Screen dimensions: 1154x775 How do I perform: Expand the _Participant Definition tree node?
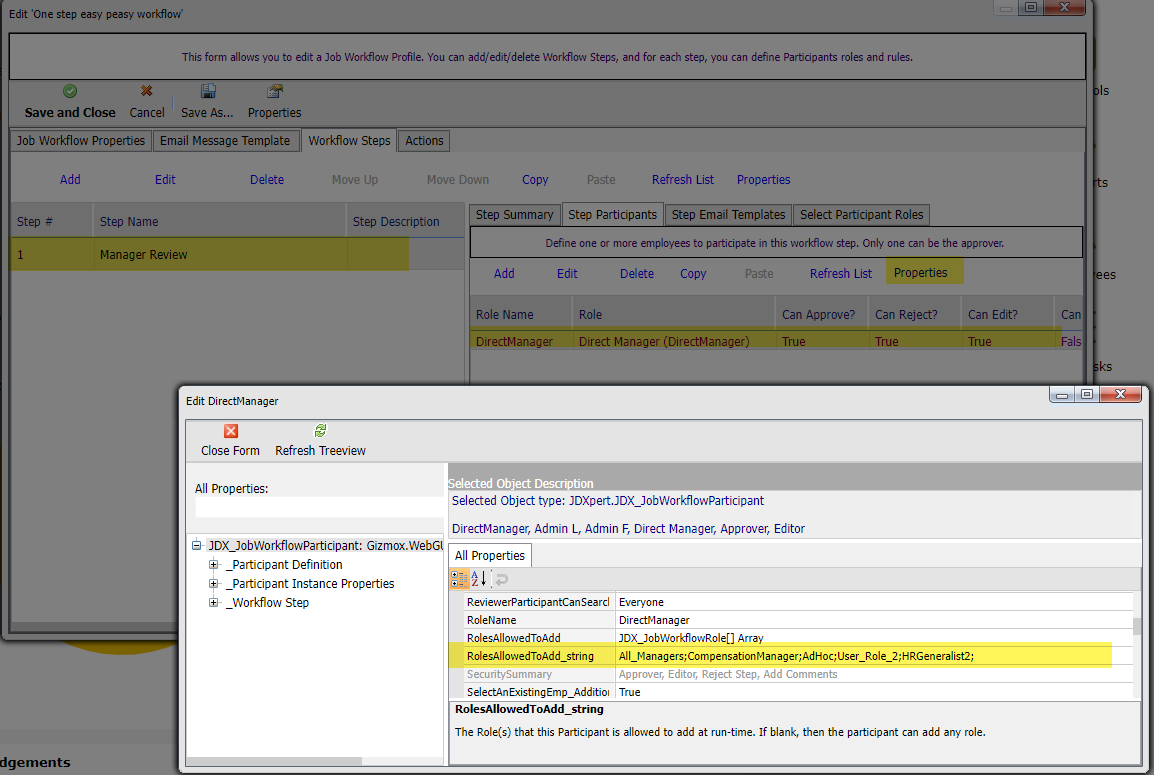pyautogui.click(x=214, y=565)
